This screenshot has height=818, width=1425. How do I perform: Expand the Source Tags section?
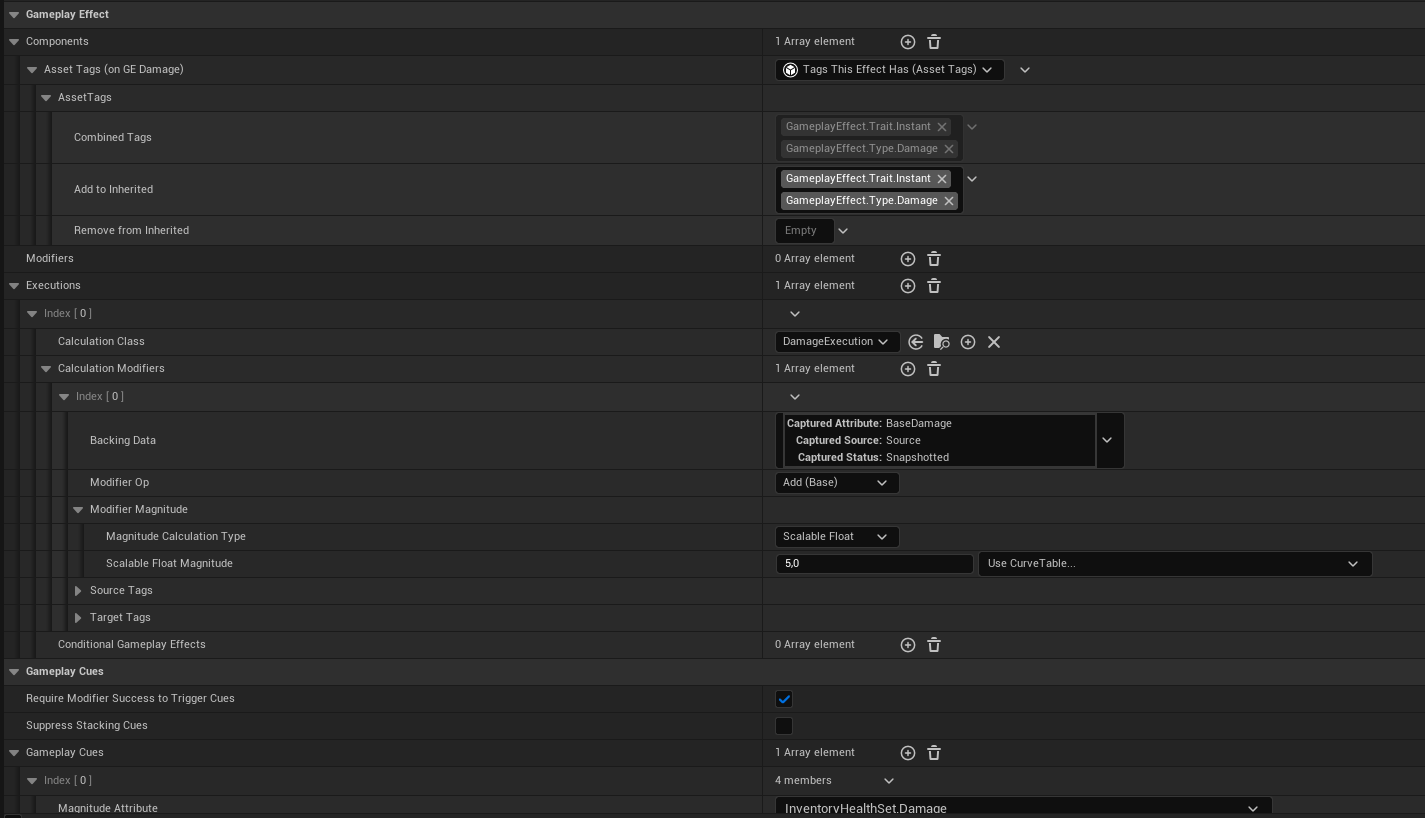78,591
